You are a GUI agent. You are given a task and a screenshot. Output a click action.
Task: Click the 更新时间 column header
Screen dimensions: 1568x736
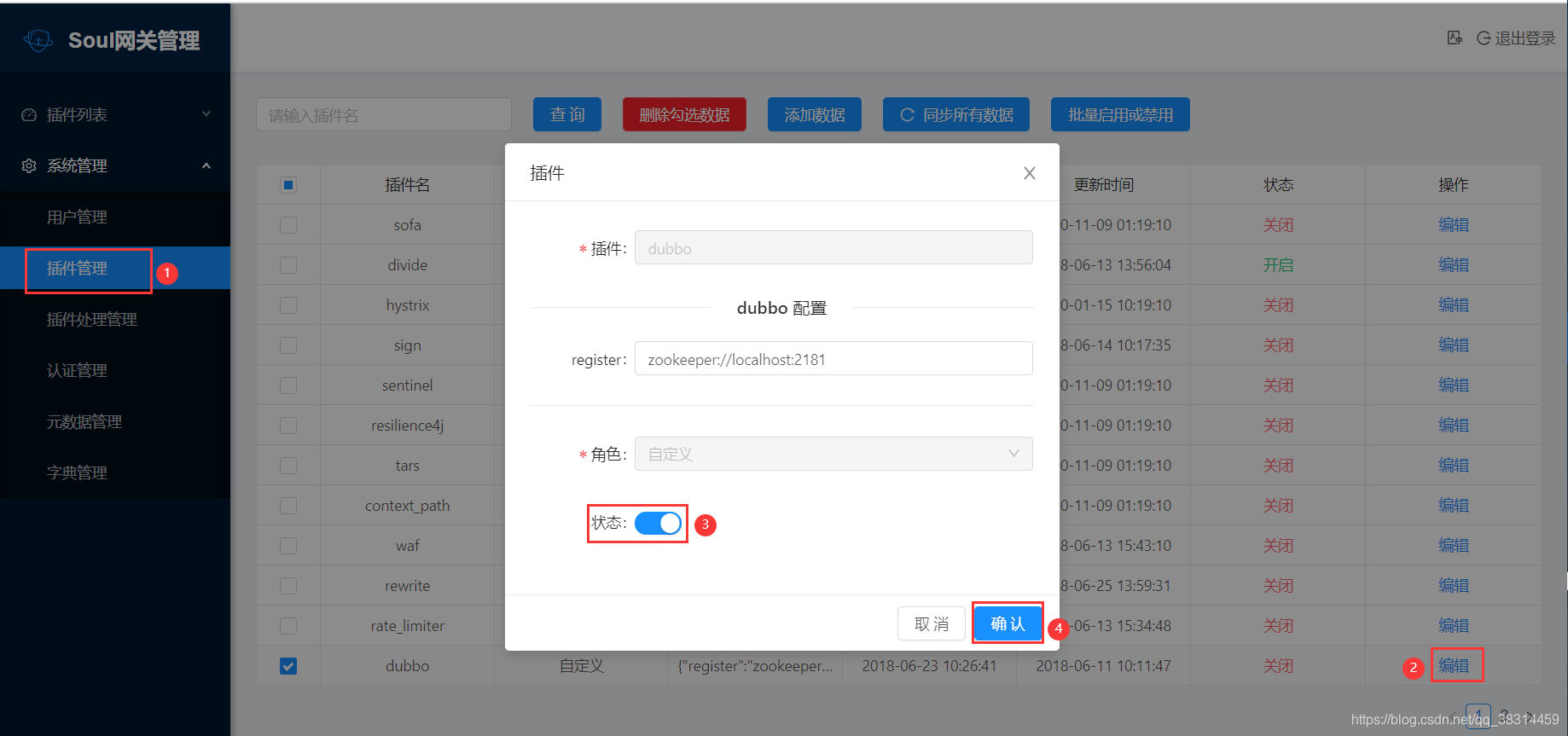pyautogui.click(x=1104, y=185)
